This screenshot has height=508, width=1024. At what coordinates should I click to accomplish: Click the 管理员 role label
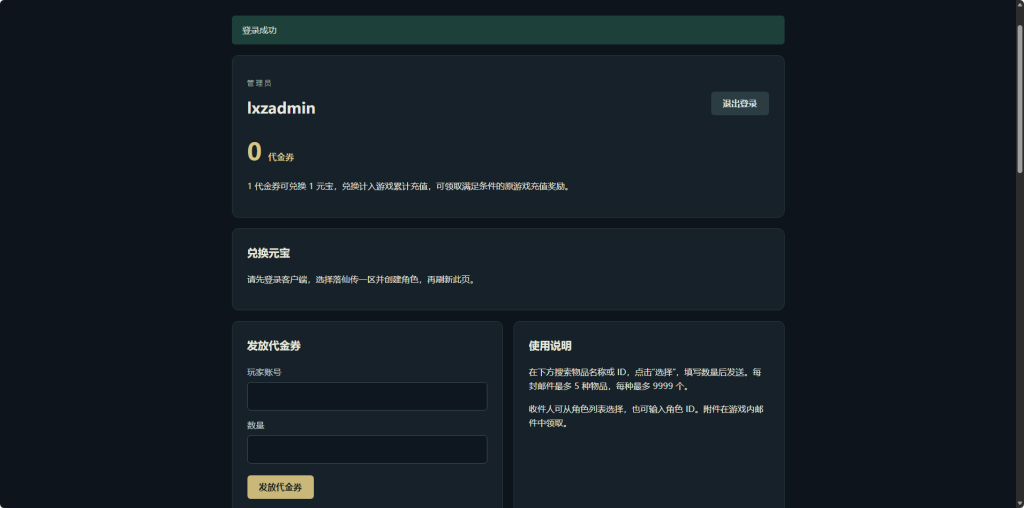tap(259, 84)
